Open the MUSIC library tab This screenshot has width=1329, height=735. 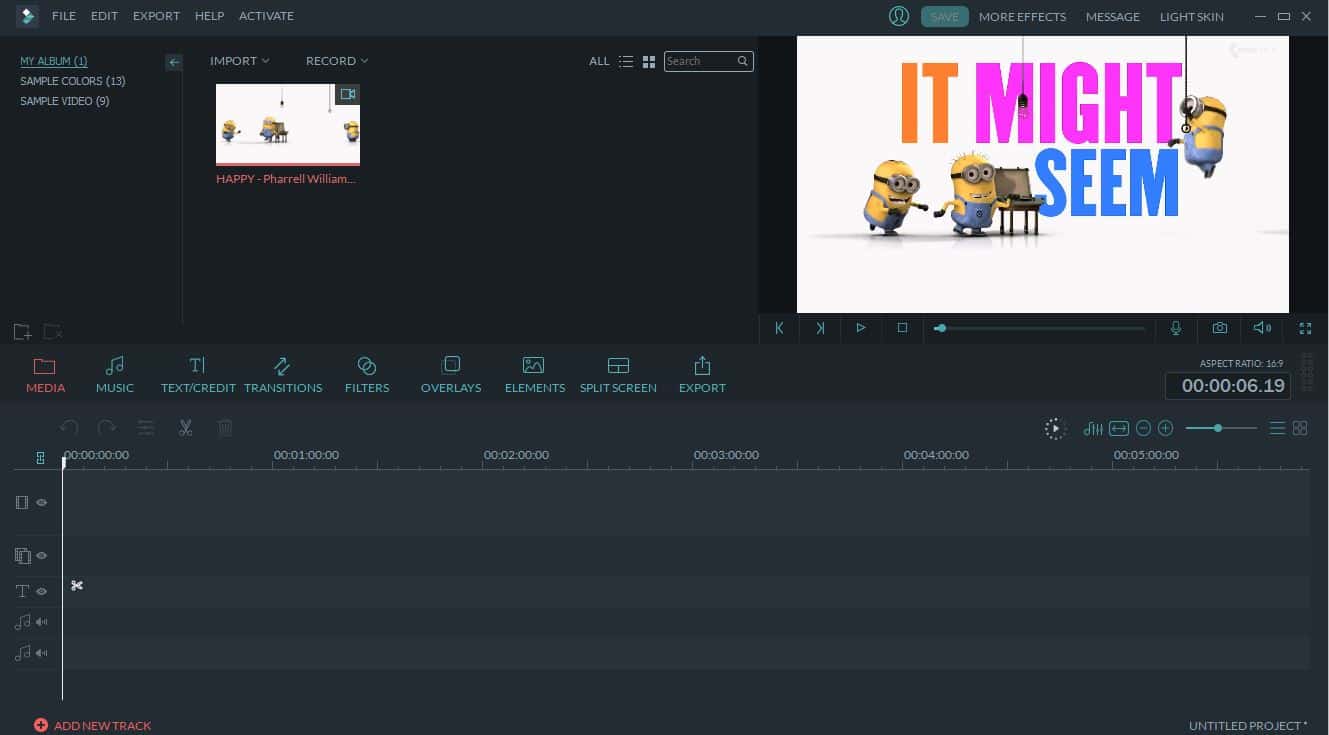coord(115,375)
